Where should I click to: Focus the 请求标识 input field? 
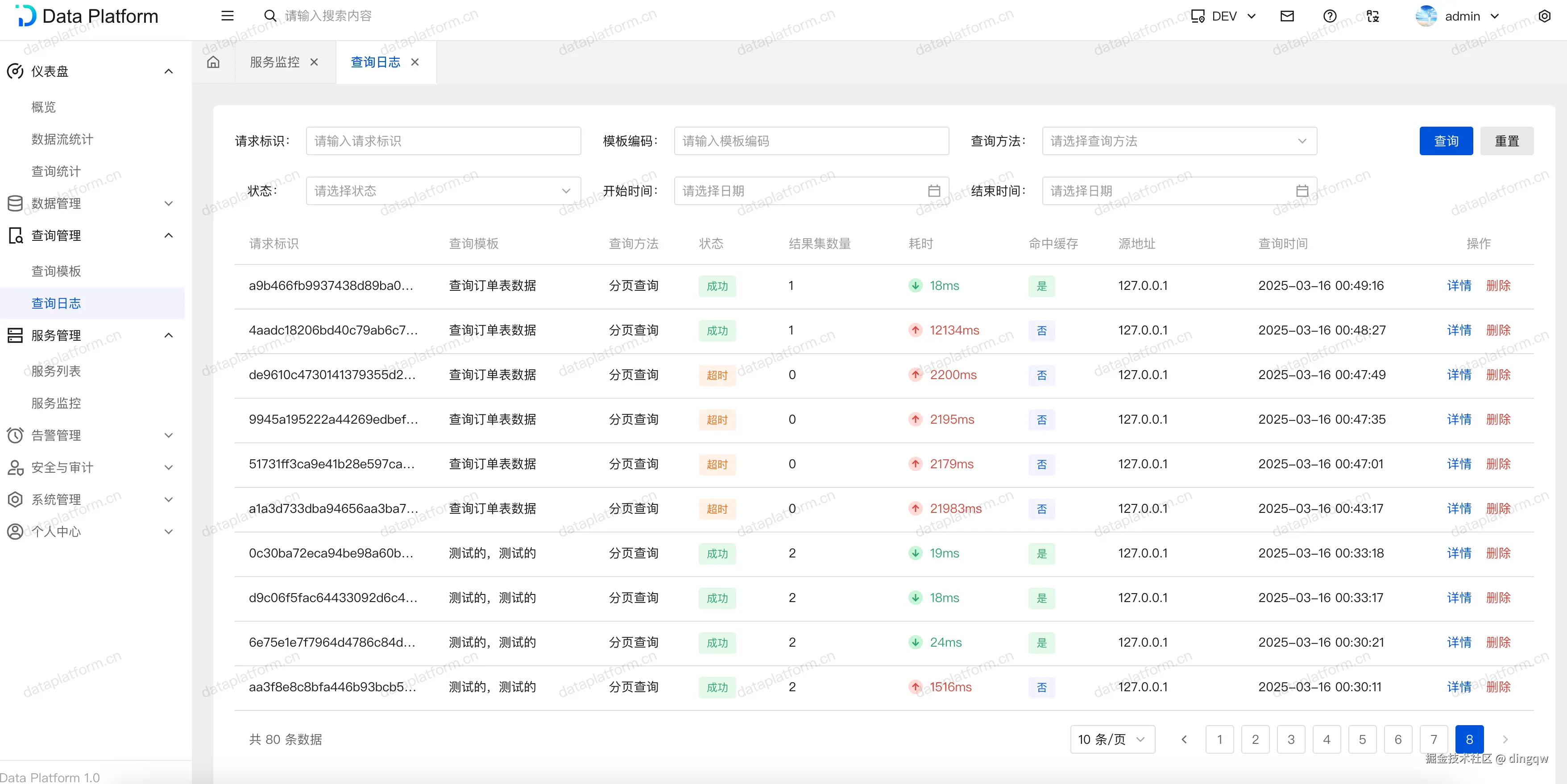click(443, 141)
